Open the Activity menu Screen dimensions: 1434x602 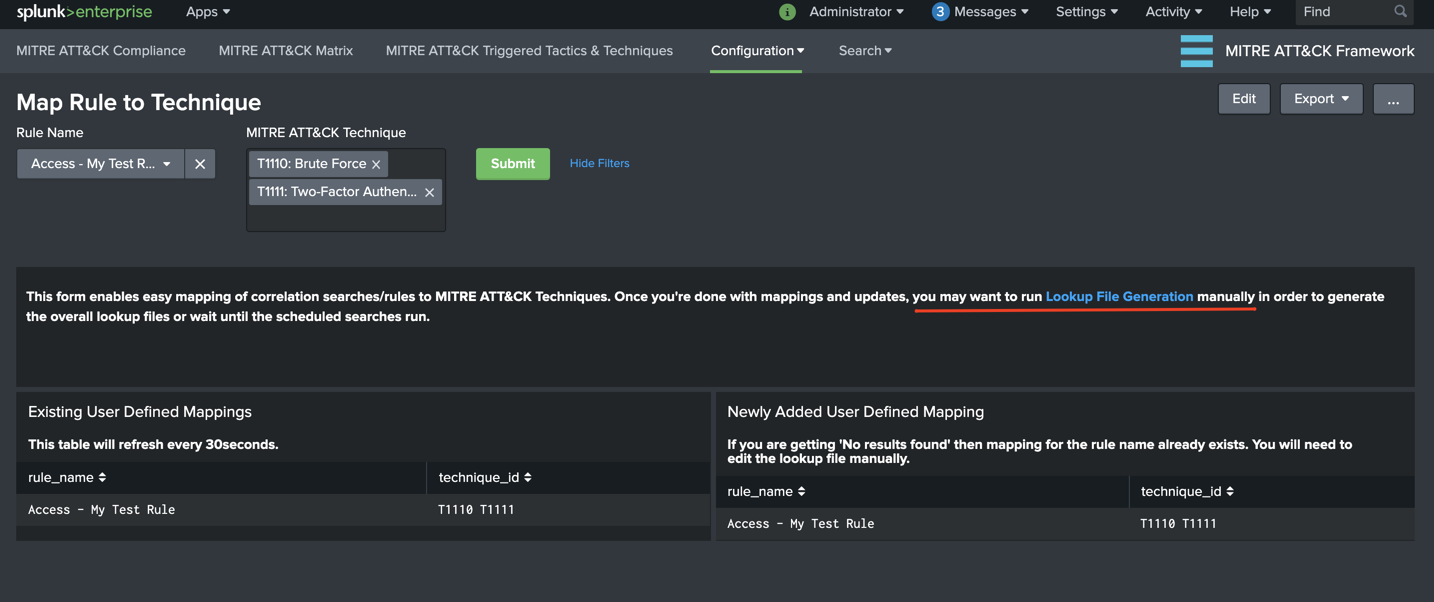click(x=1173, y=12)
